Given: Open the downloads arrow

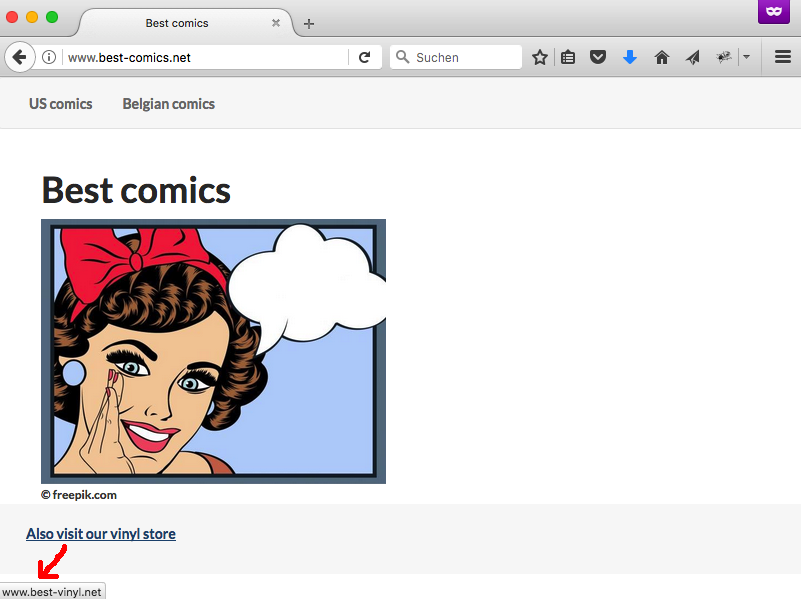Looking at the screenshot, I should (x=630, y=57).
